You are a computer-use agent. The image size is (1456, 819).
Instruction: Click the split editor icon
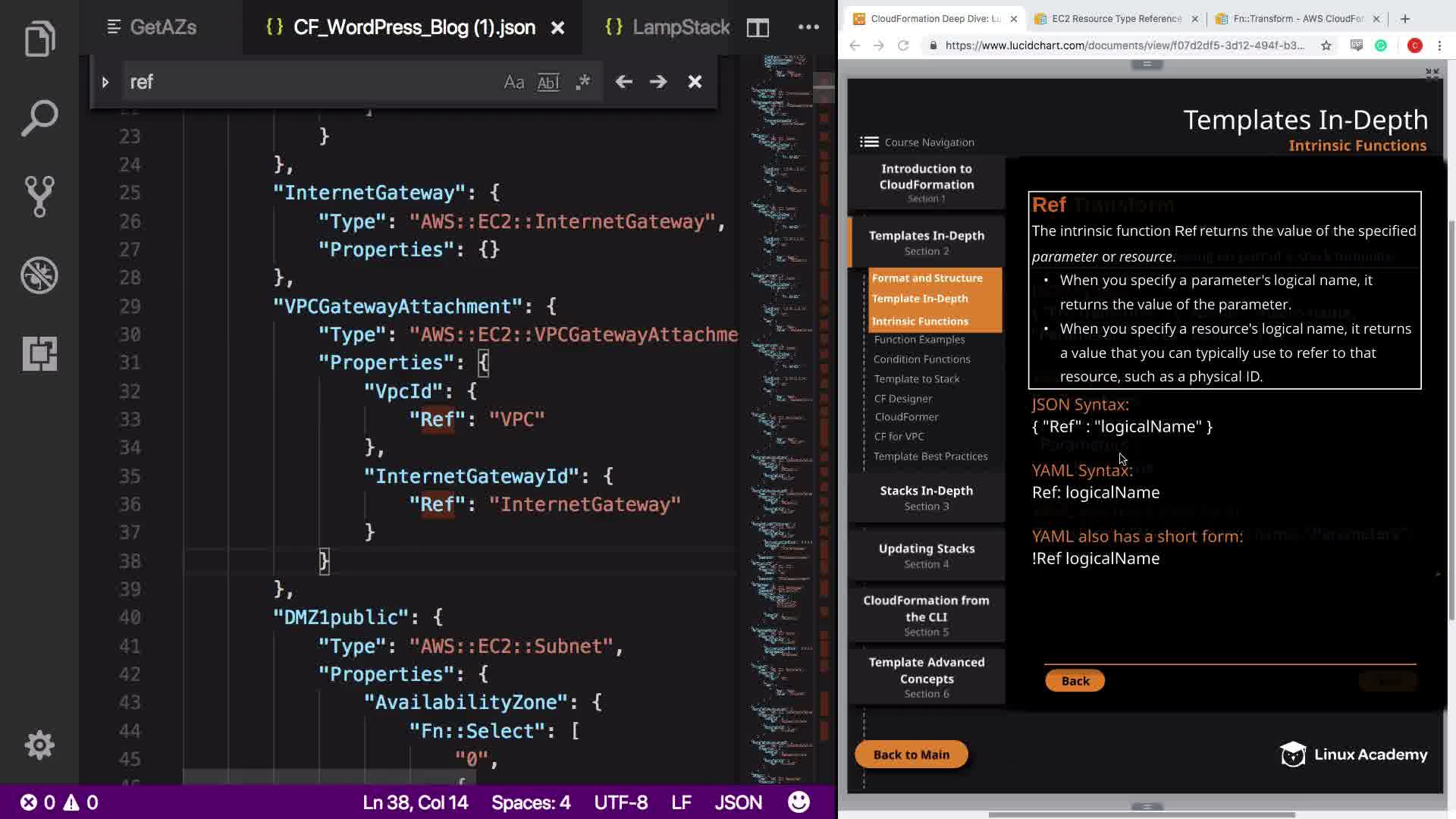click(x=758, y=28)
